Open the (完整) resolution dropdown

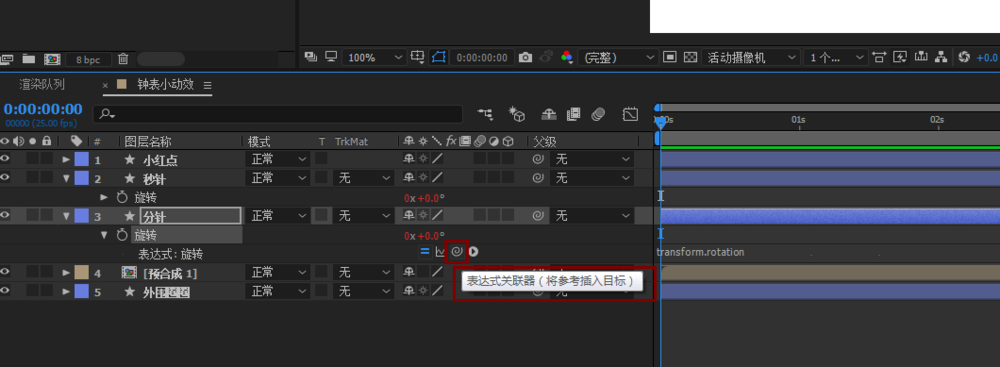coord(617,57)
